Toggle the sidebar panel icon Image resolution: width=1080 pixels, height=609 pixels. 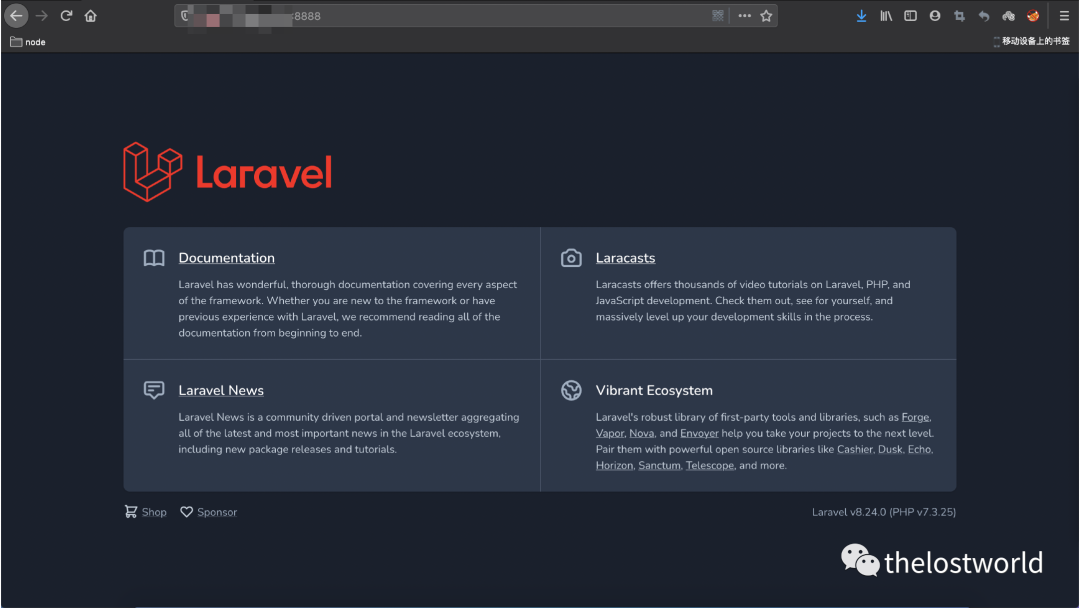(x=911, y=16)
